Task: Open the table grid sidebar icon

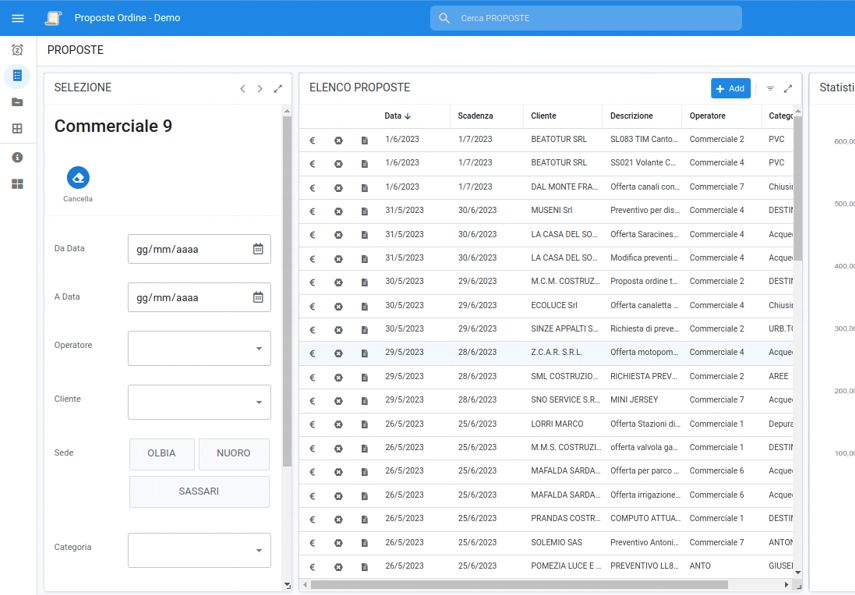Action: point(17,129)
